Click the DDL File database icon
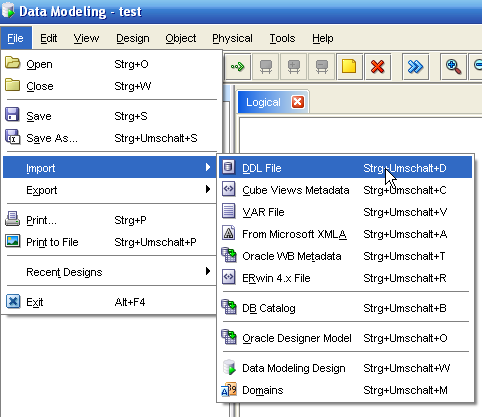Viewport: 482px width, 417px height. click(229, 167)
